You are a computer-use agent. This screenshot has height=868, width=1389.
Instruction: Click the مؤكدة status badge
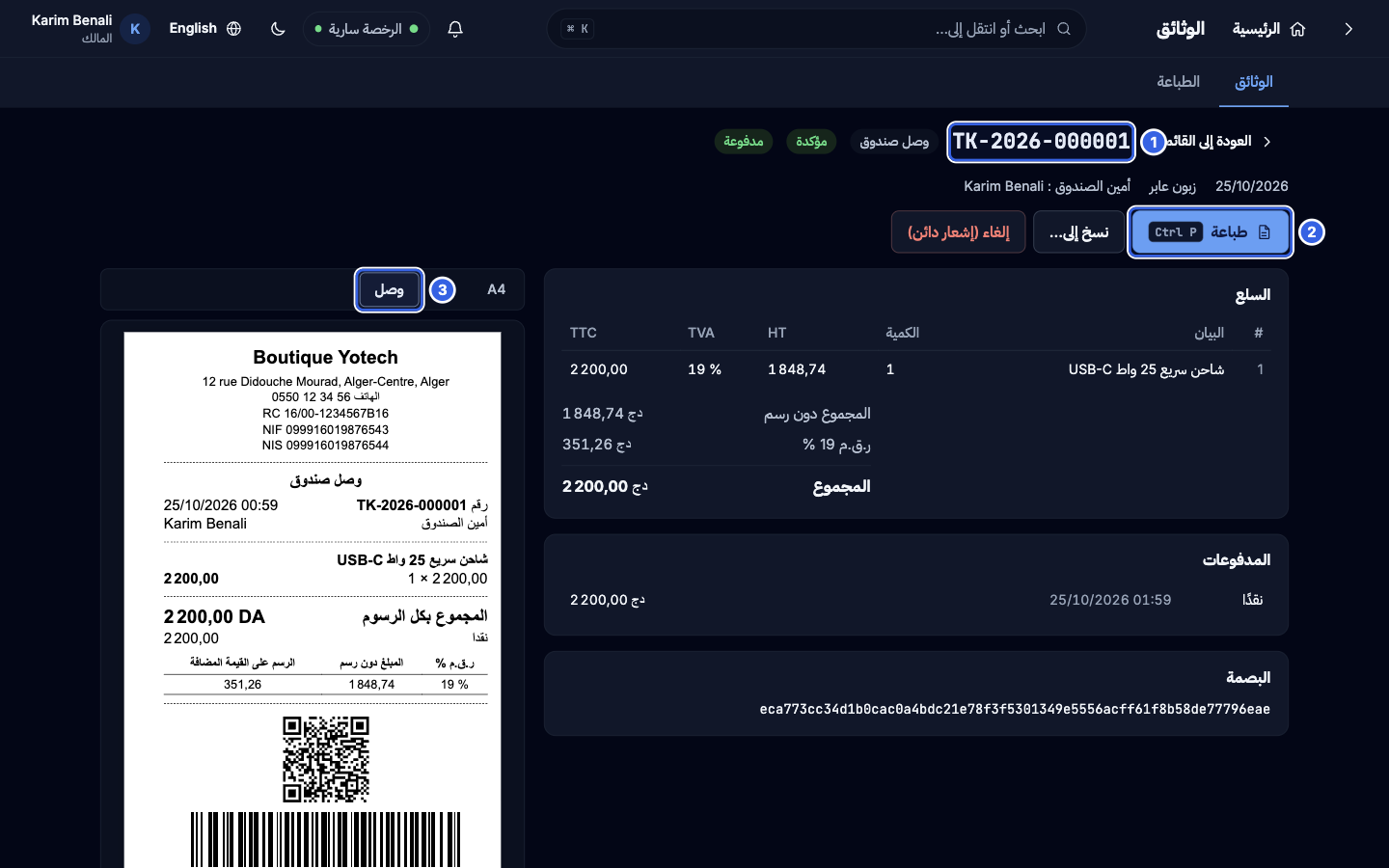[811, 142]
